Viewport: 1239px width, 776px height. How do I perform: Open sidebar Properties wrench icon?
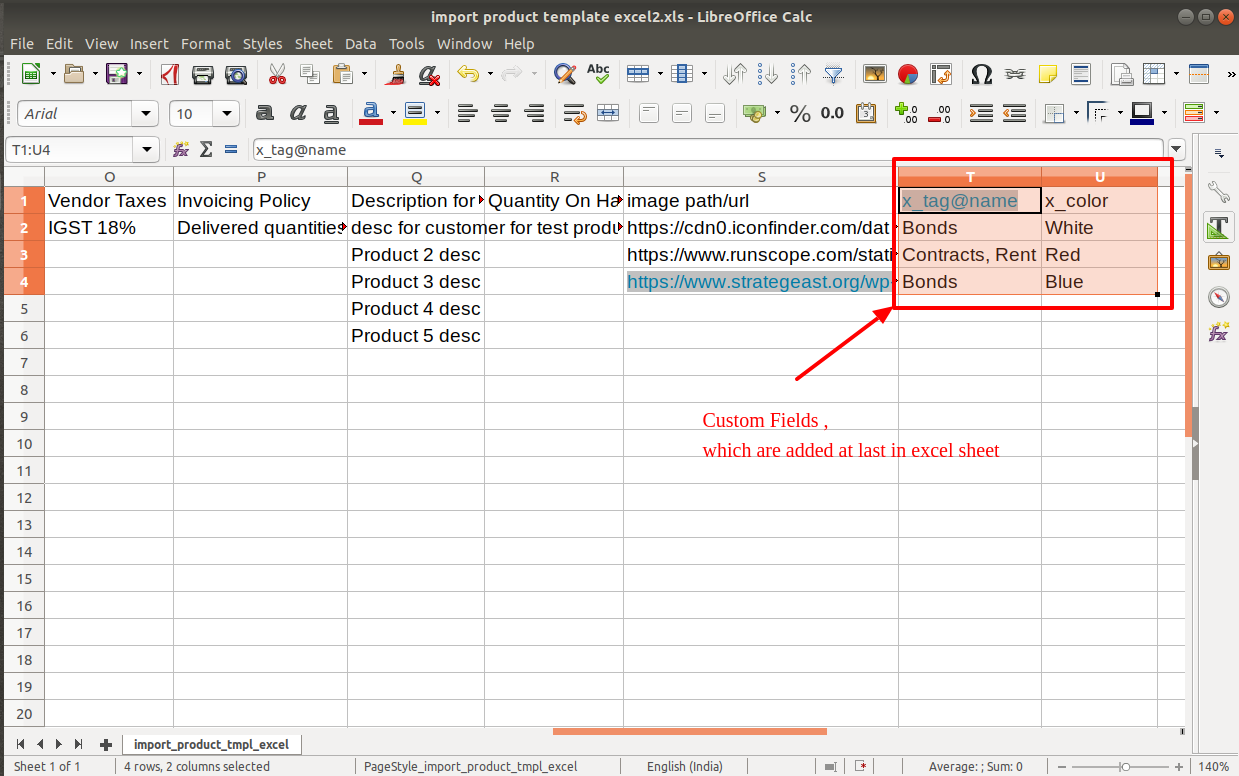[x=1219, y=190]
